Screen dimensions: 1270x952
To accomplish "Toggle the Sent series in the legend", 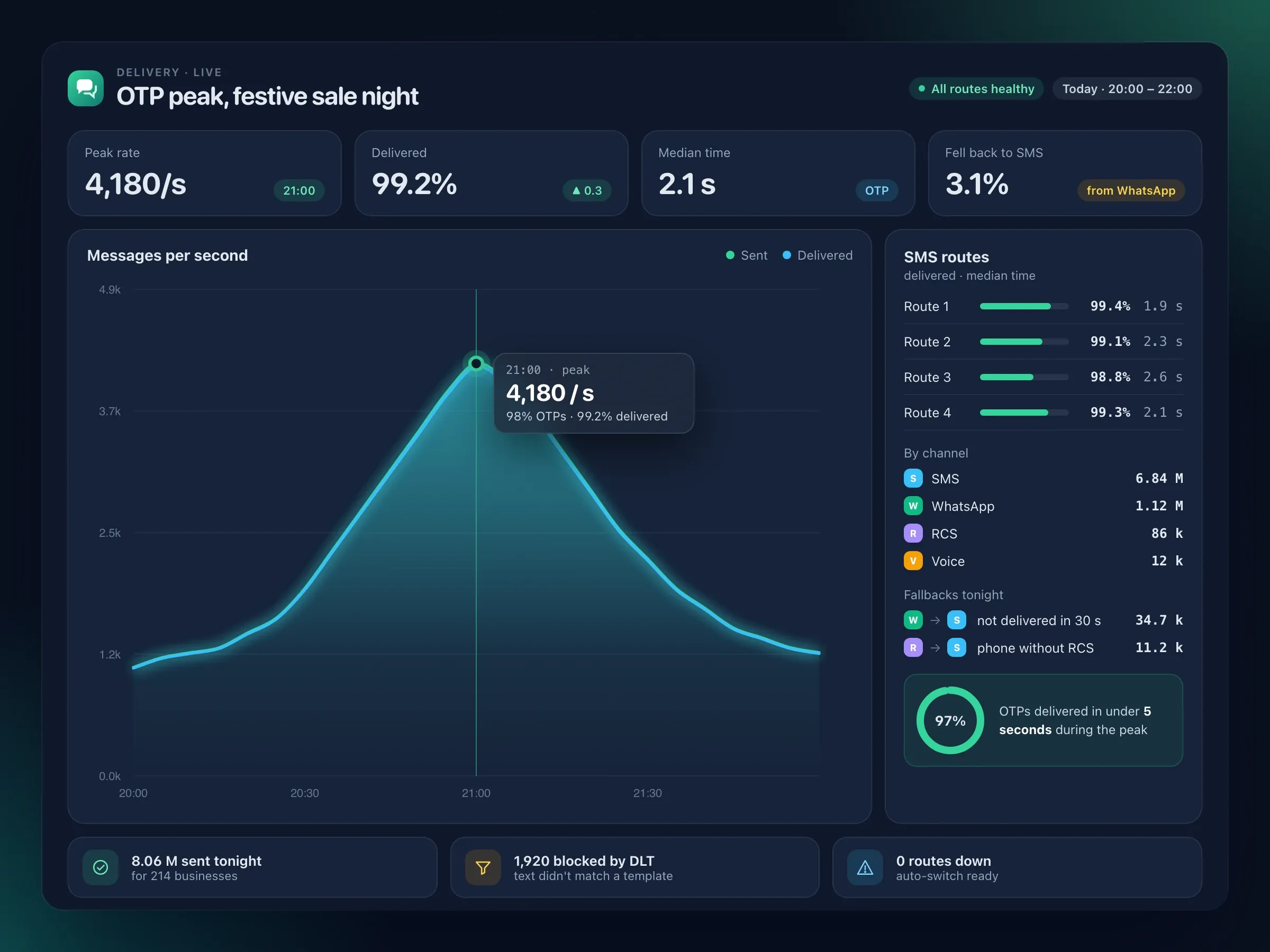I will pyautogui.click(x=746, y=255).
